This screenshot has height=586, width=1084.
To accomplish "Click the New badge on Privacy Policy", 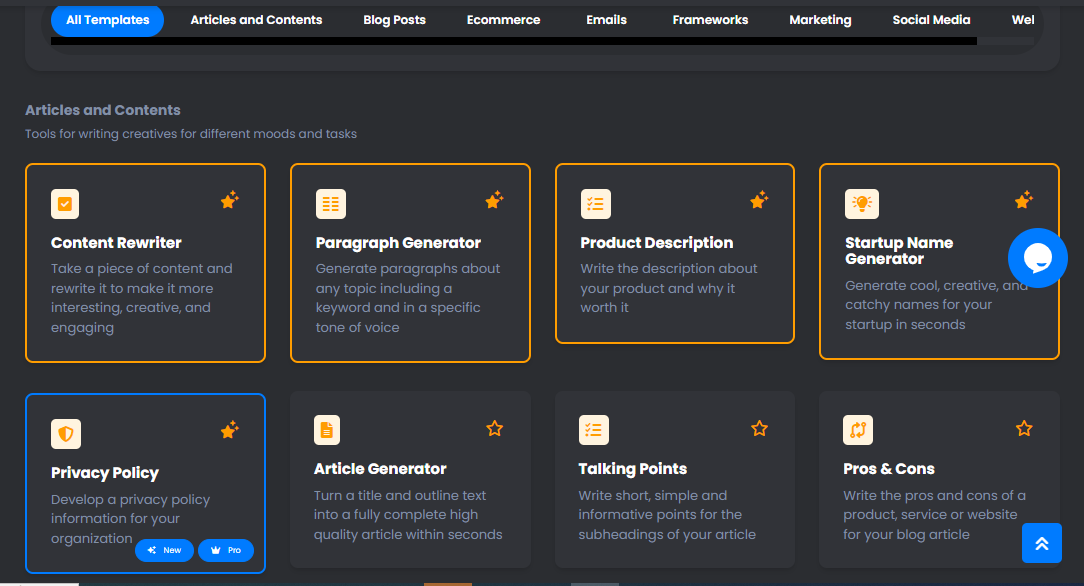I will (x=165, y=550).
